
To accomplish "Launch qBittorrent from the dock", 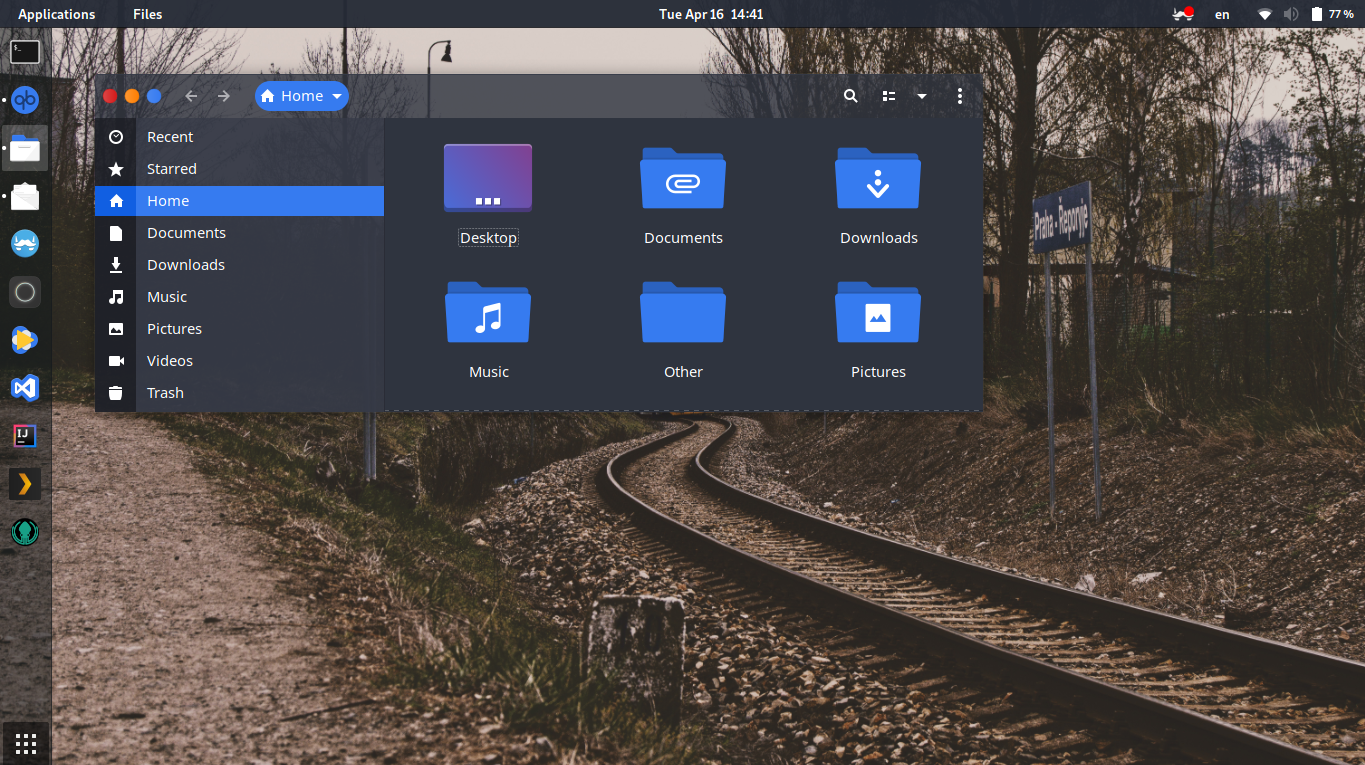I will click(x=24, y=100).
